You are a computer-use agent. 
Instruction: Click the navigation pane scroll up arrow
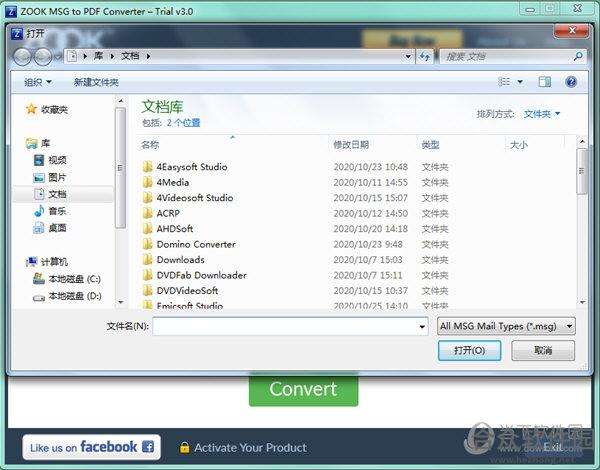point(121,101)
